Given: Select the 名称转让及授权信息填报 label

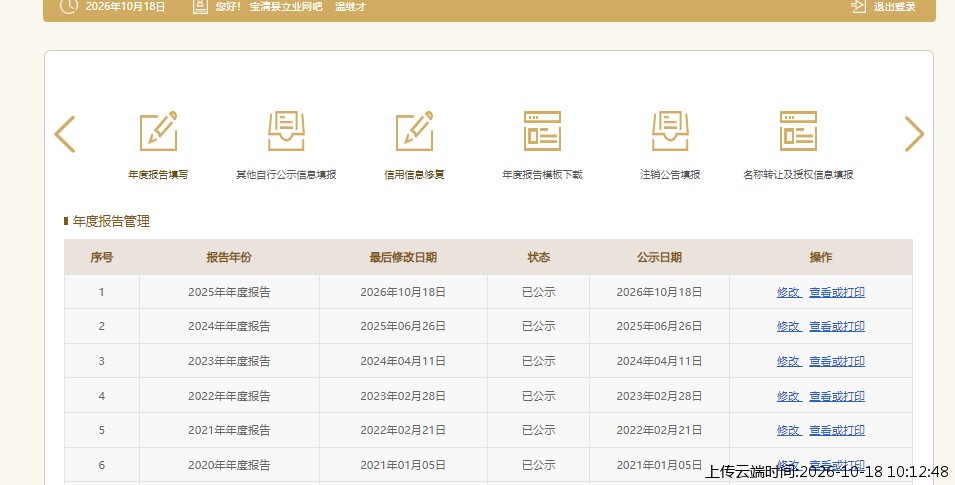Looking at the screenshot, I should click(x=798, y=175).
